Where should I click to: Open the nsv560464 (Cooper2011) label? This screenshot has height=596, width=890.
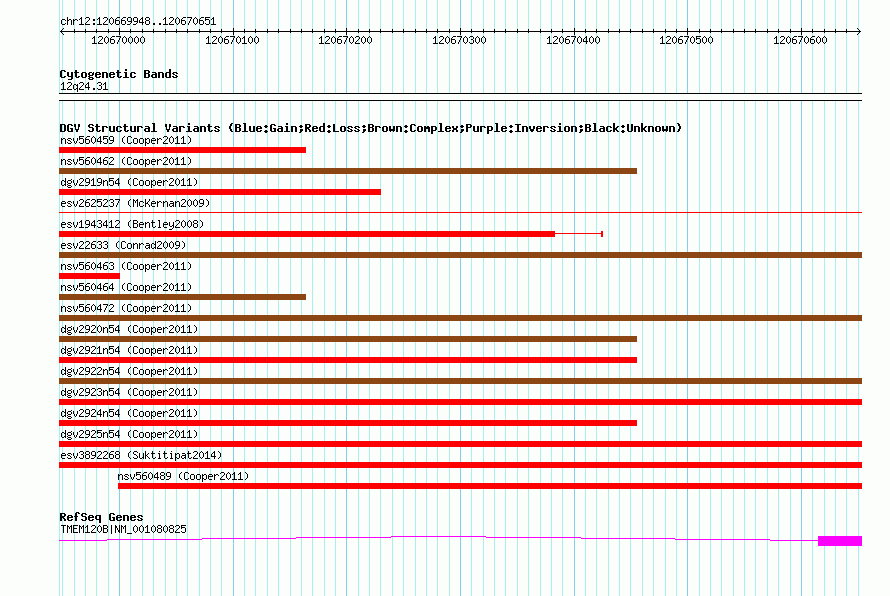click(x=126, y=287)
